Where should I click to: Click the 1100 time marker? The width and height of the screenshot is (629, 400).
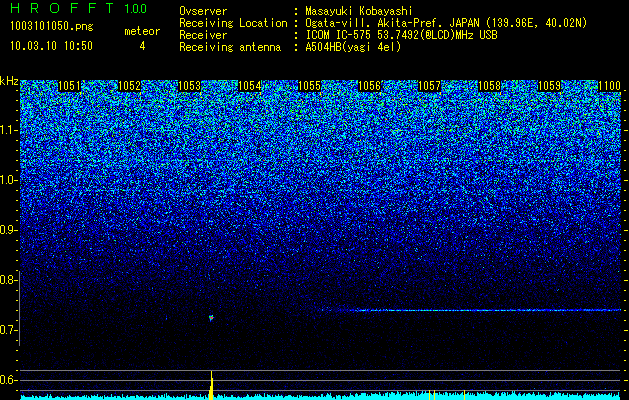(609, 86)
